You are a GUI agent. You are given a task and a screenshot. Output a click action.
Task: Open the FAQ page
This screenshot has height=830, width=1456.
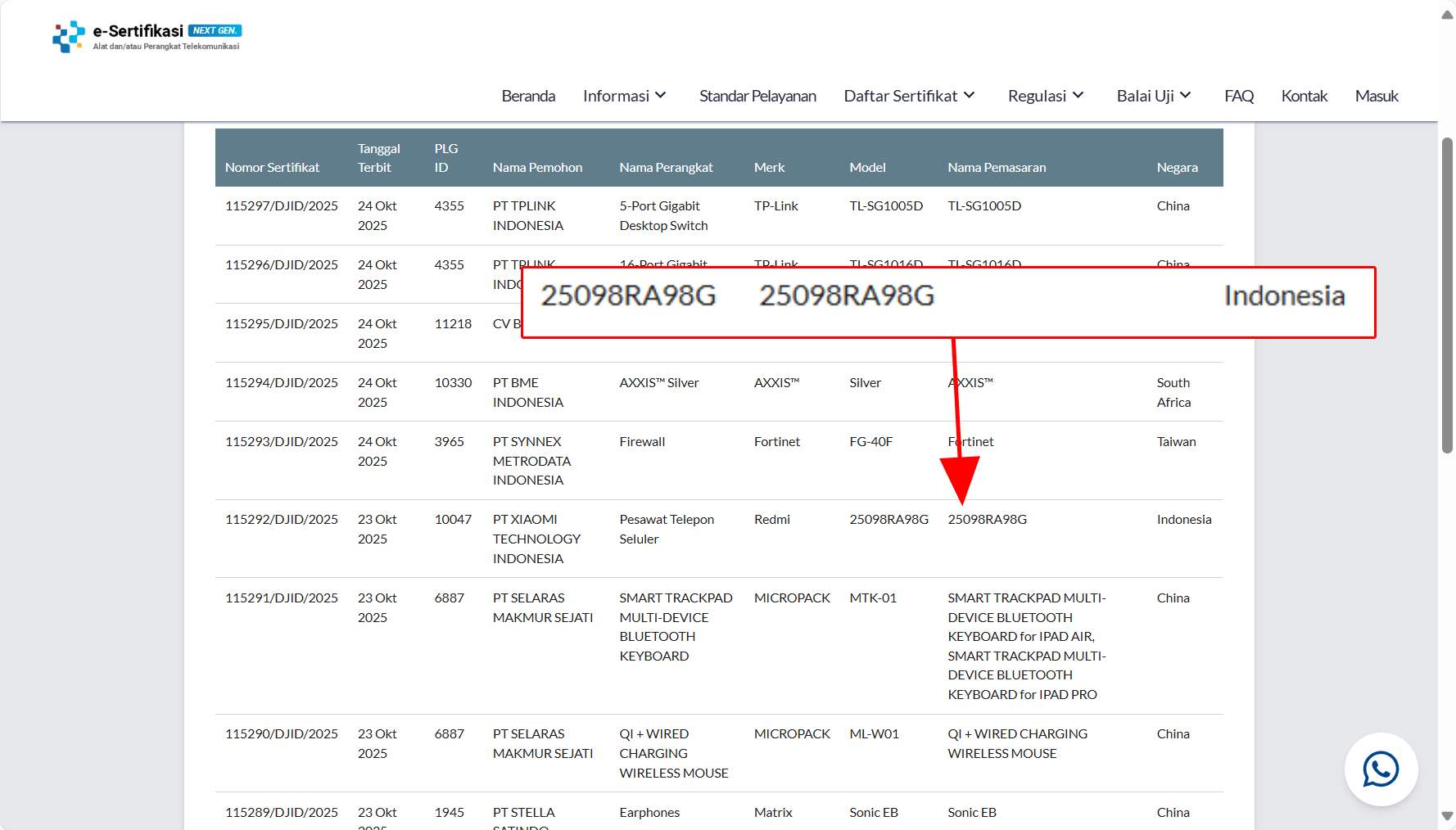pos(1238,96)
